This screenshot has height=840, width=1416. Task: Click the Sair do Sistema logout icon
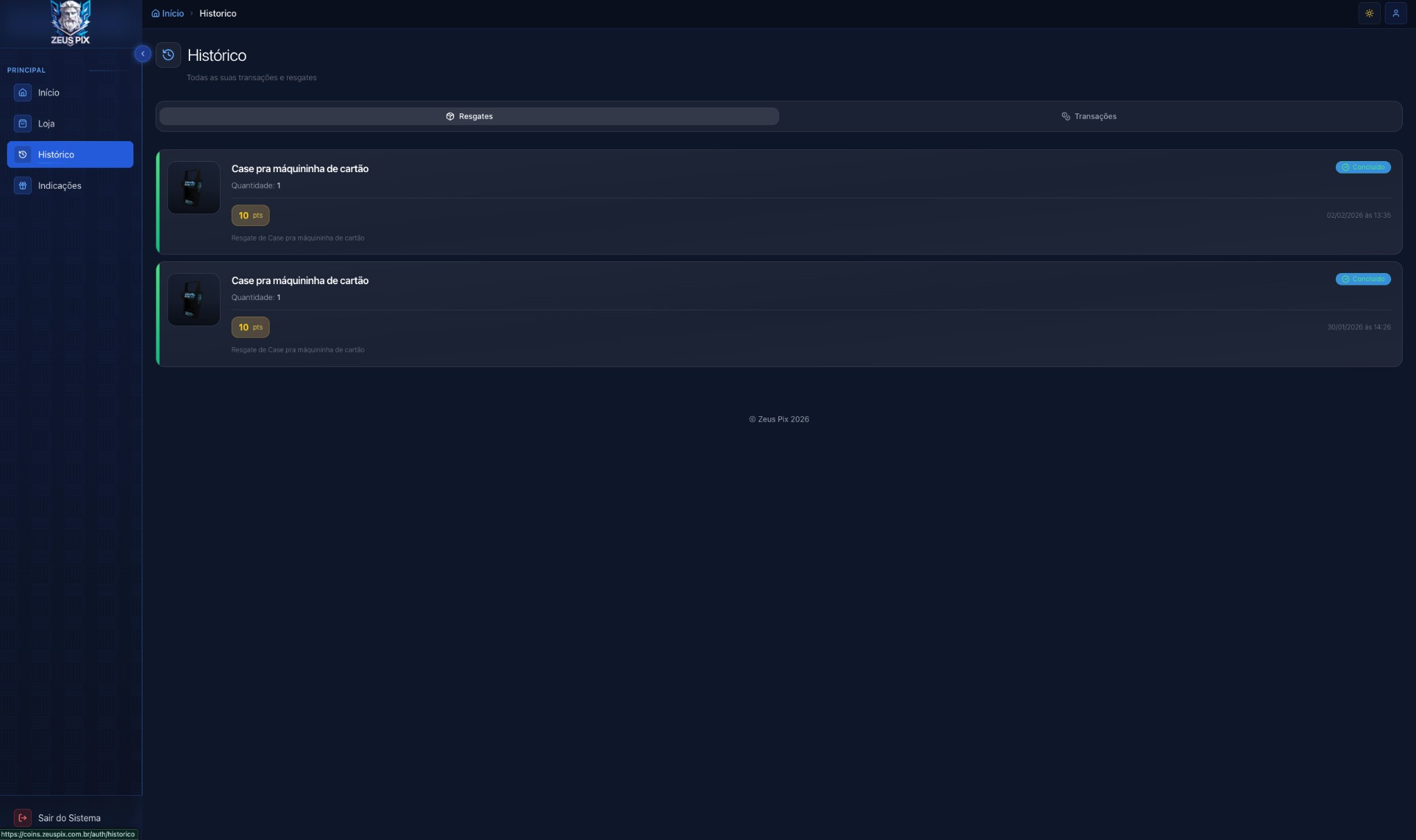(x=23, y=818)
